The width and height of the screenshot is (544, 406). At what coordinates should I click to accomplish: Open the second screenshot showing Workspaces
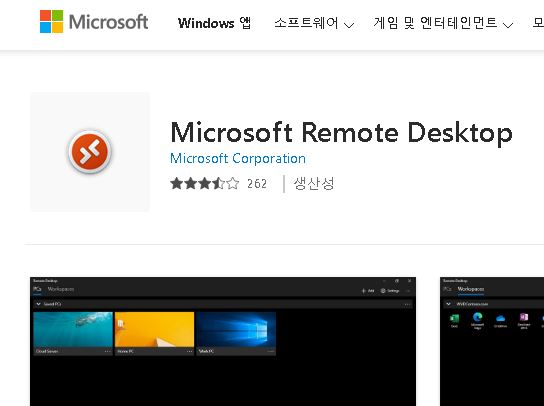tap(492, 341)
